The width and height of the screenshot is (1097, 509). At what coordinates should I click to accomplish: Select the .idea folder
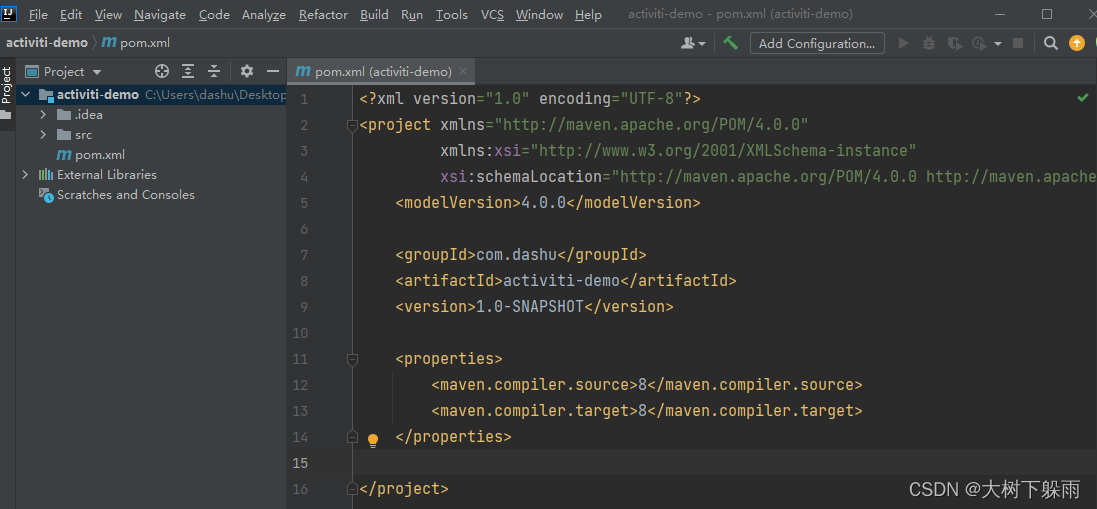click(x=89, y=115)
